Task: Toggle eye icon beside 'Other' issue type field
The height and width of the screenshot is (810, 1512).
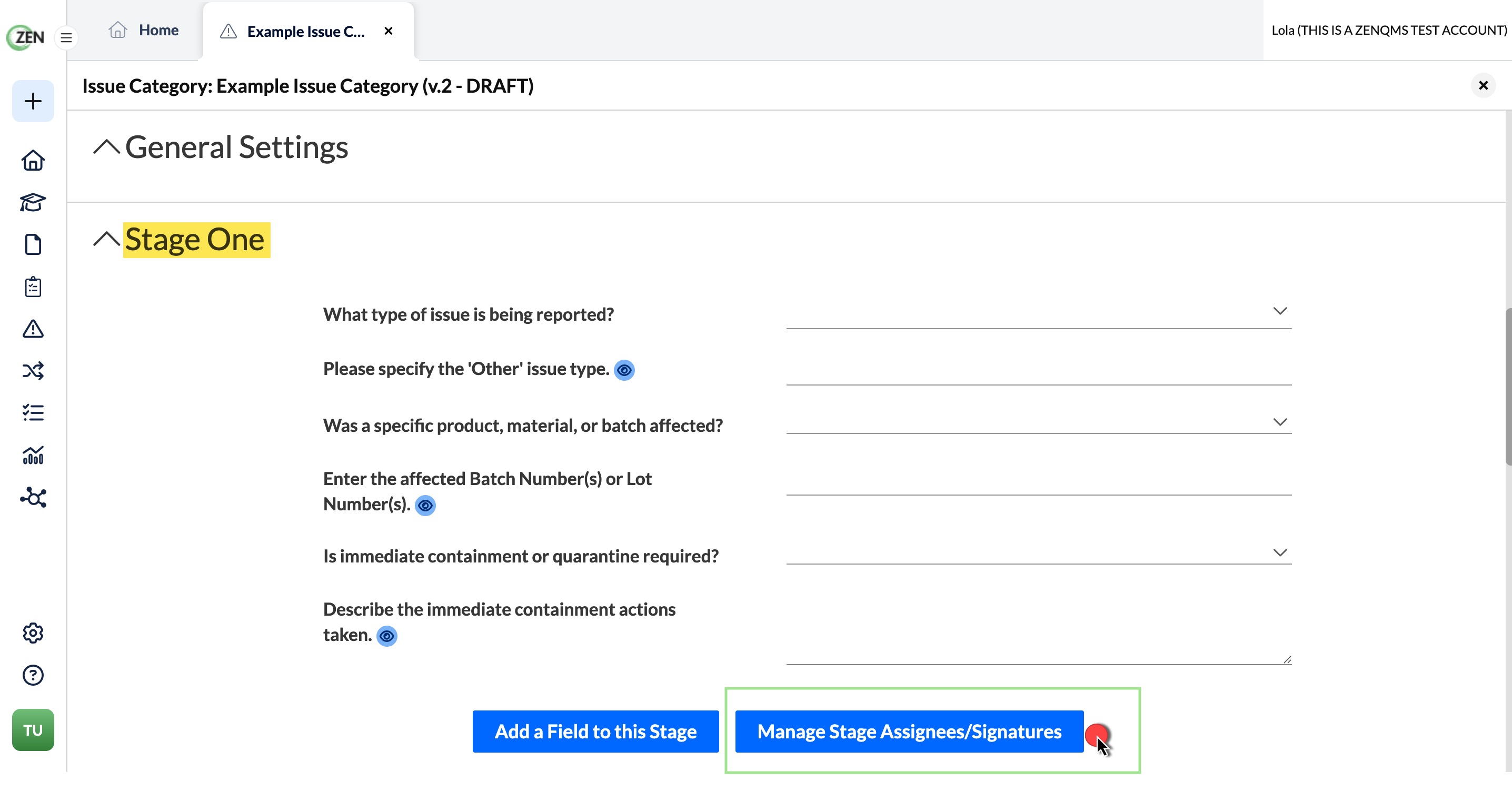Action: [624, 370]
